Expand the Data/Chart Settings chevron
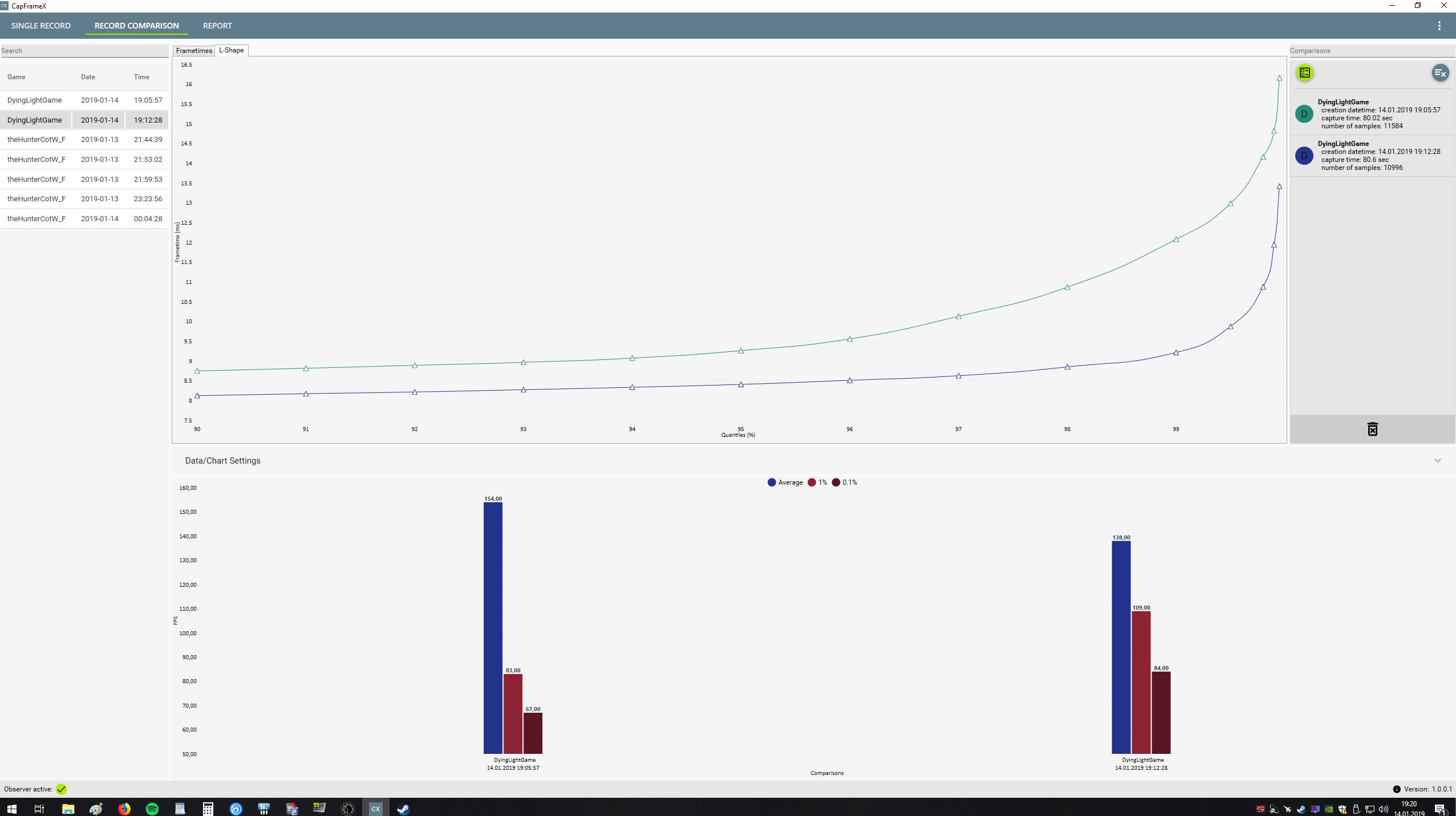The height and width of the screenshot is (816, 1456). click(1437, 461)
